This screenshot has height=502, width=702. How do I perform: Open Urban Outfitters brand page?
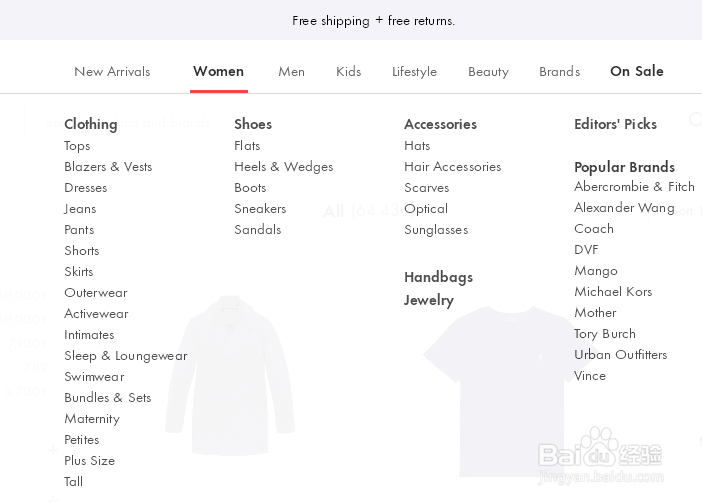click(x=620, y=354)
